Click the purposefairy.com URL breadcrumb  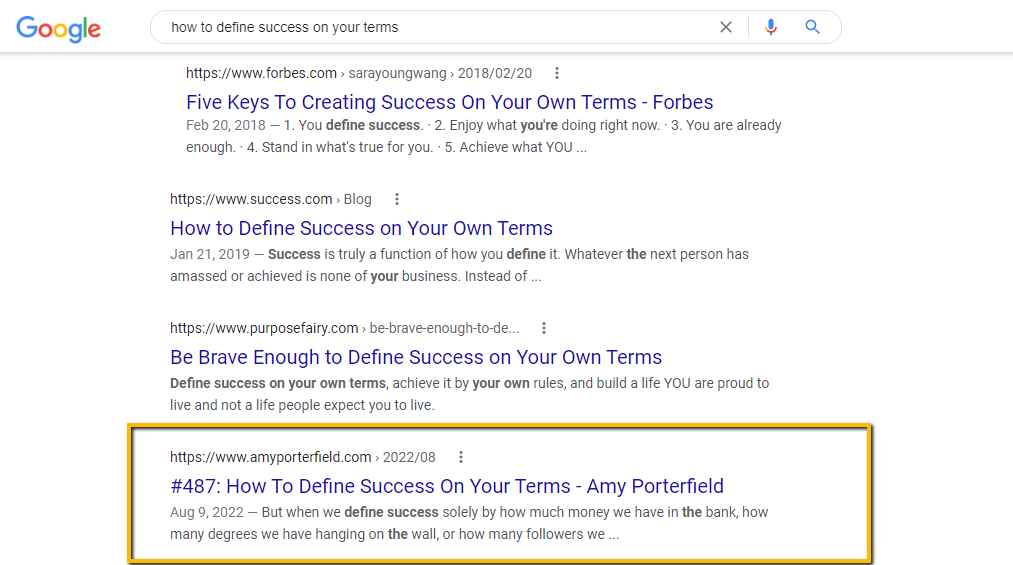(344, 328)
